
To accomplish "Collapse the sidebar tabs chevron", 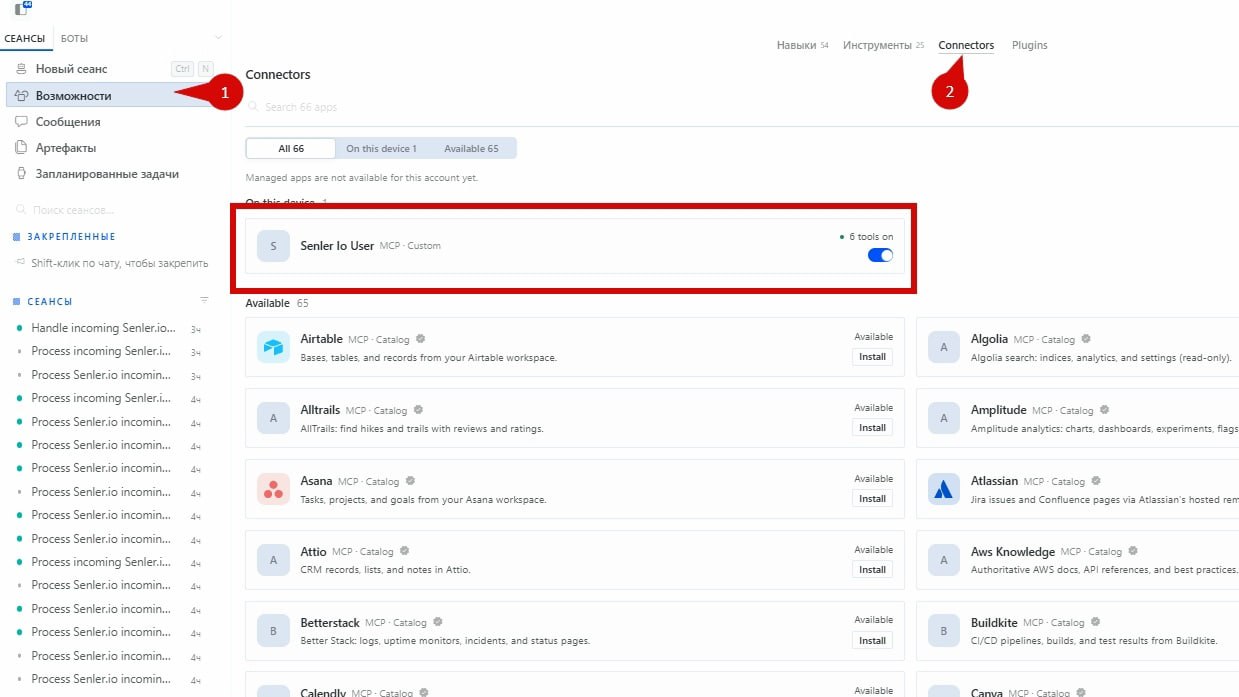I will click(219, 38).
